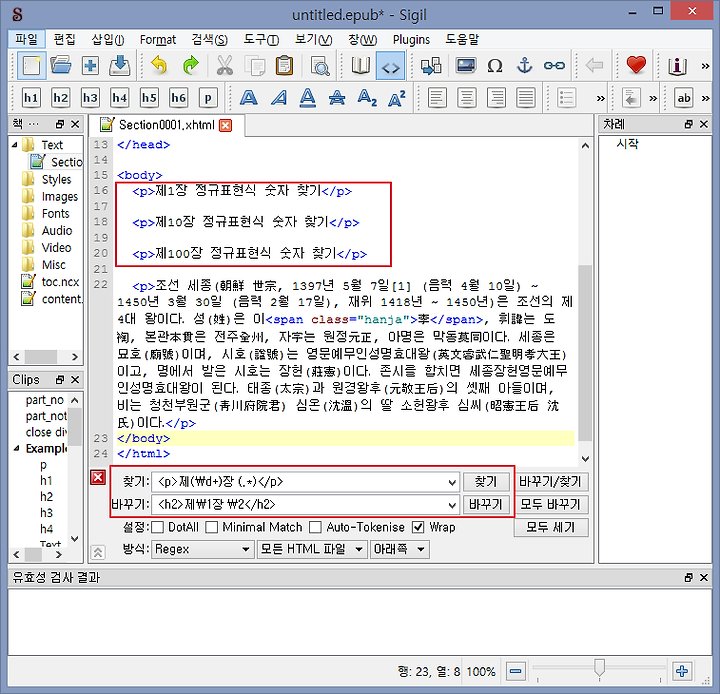This screenshot has height=694, width=720.
Task: Enable the Auto-Tokenise checkbox
Action: point(315,527)
